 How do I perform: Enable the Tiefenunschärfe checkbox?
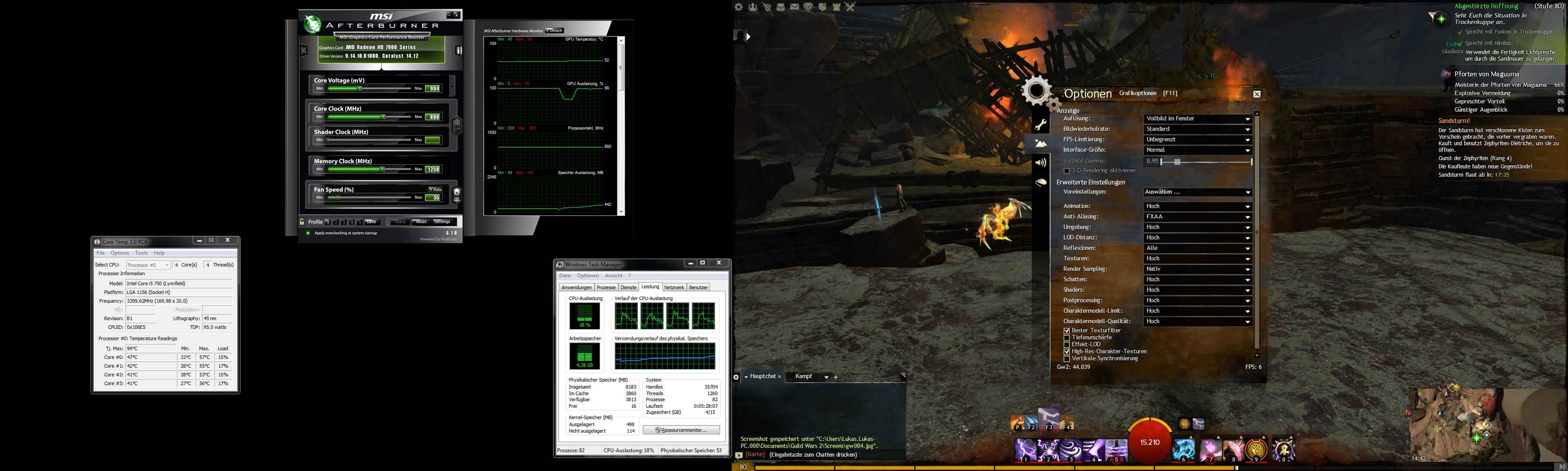[x=1067, y=338]
